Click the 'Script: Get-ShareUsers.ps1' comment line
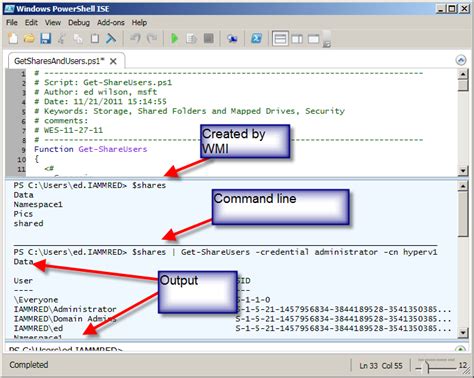 103,83
